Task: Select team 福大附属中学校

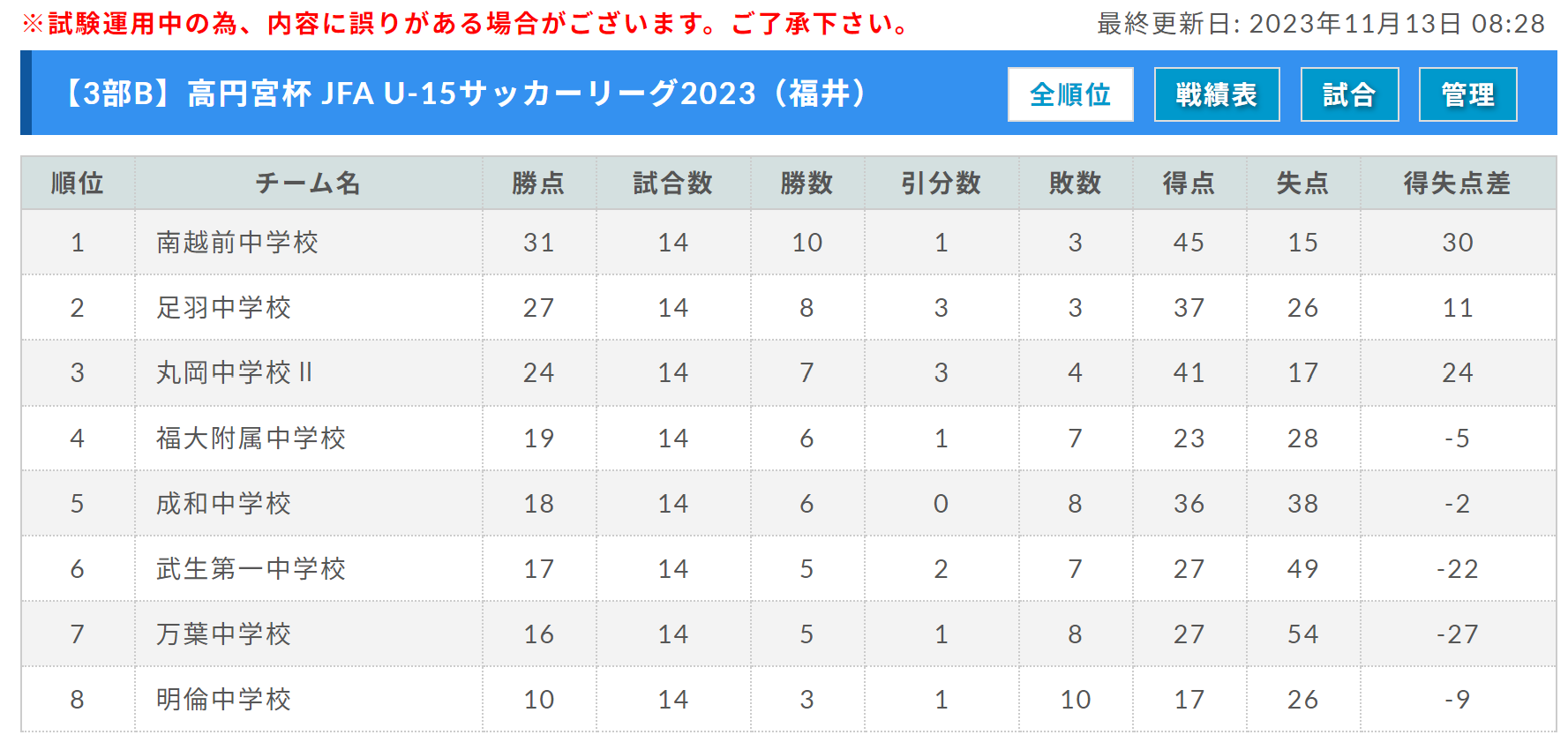Action: tap(251, 439)
